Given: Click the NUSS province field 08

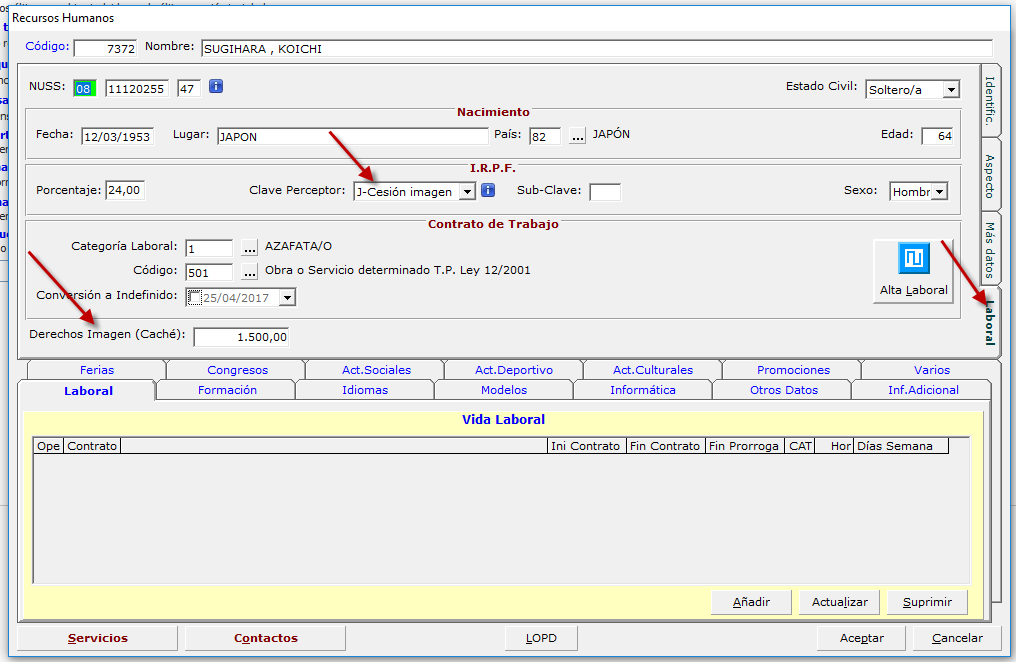Looking at the screenshot, I should pyautogui.click(x=84, y=89).
